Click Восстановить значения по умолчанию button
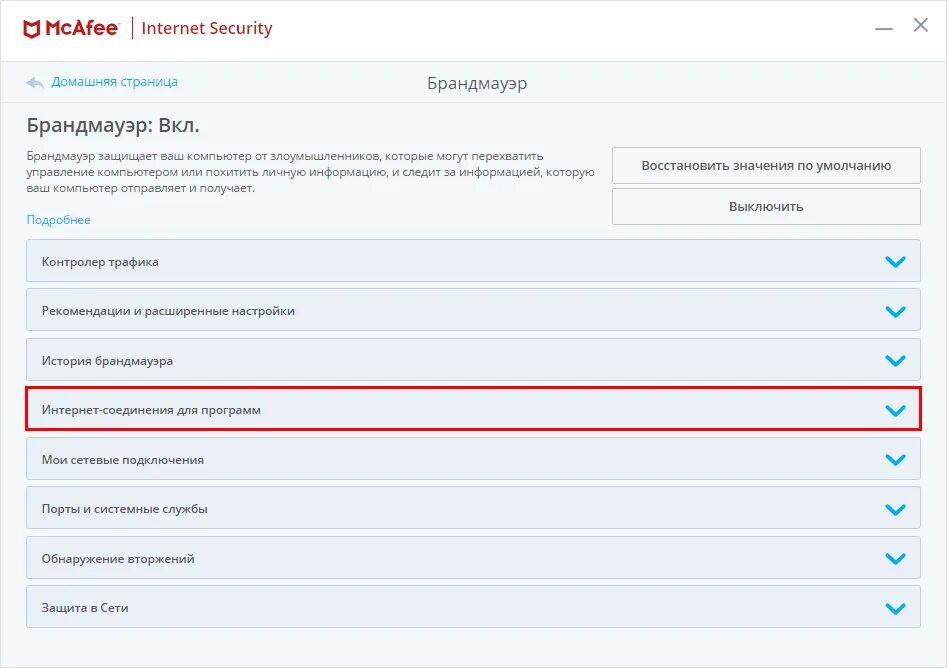The width and height of the screenshot is (947, 668). tap(766, 166)
